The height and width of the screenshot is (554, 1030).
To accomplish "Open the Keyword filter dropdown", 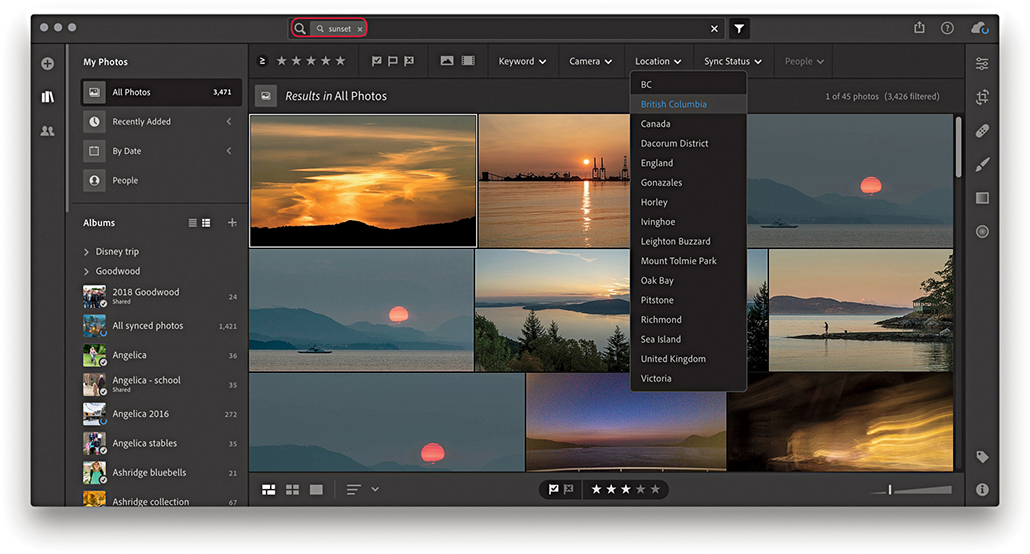I will pos(522,61).
